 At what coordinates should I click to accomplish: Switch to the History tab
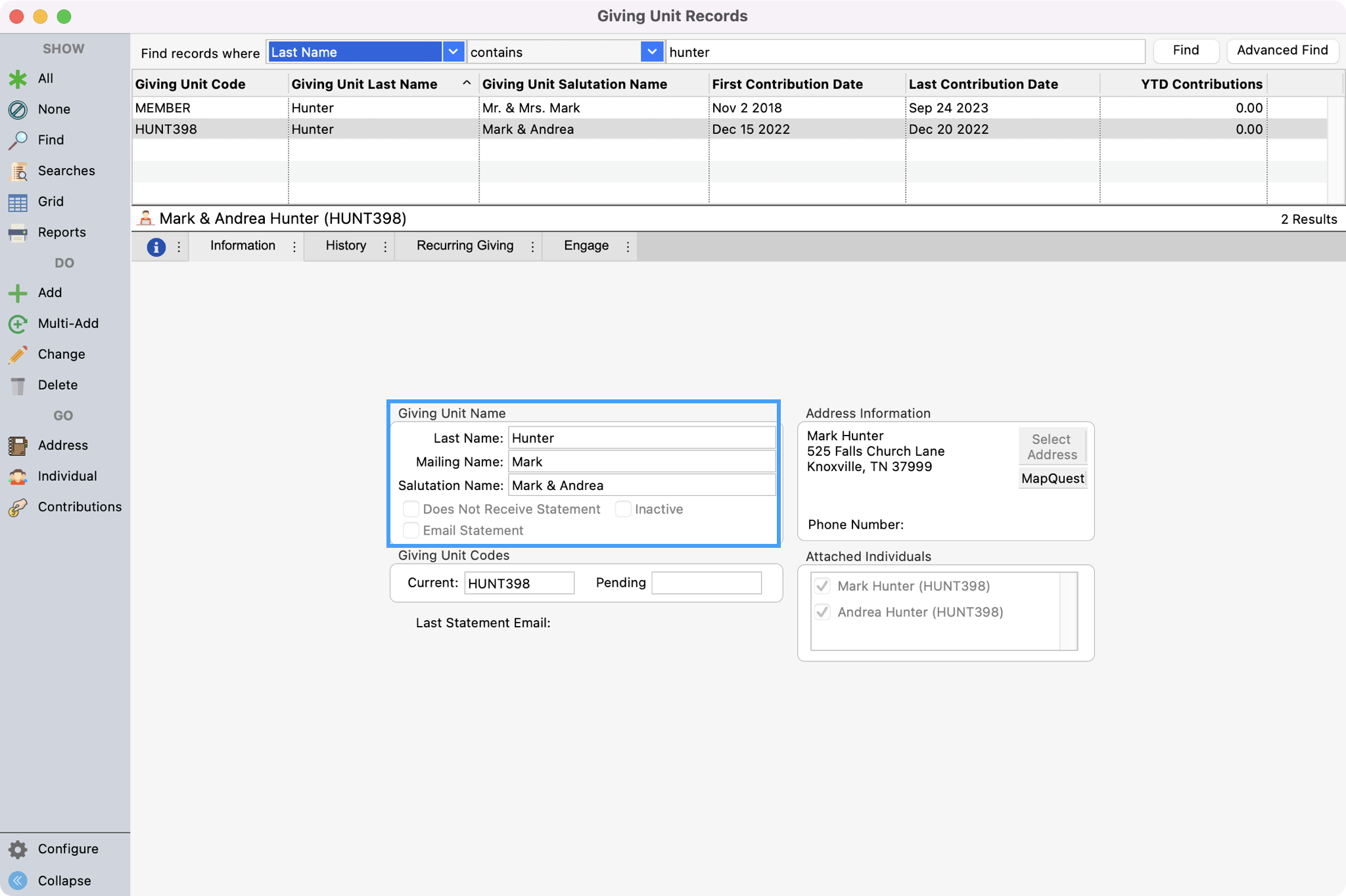click(346, 246)
